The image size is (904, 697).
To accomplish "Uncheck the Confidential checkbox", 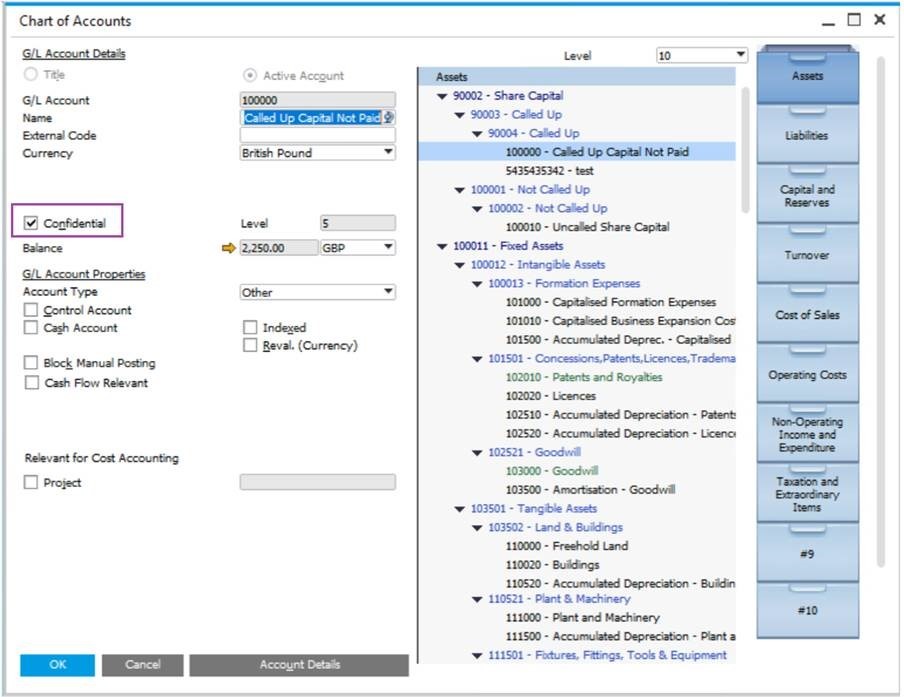I will pyautogui.click(x=31, y=223).
